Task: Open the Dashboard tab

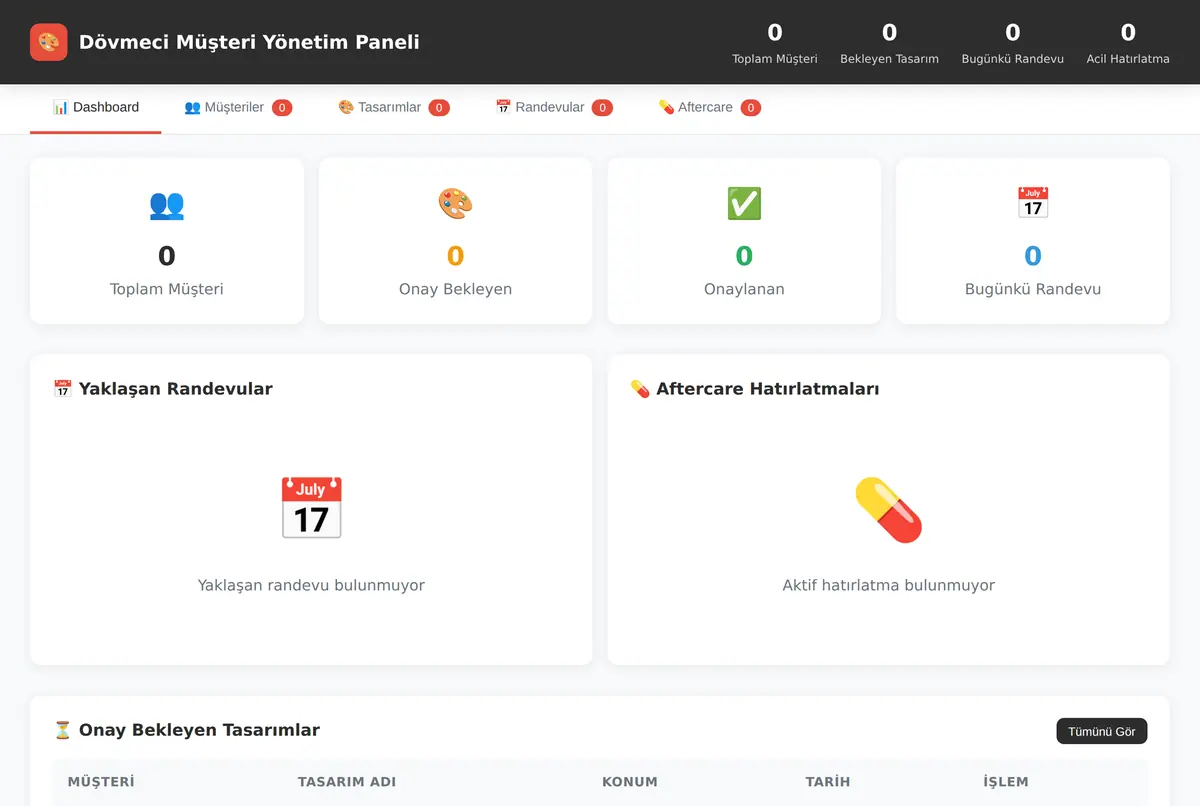Action: [96, 107]
